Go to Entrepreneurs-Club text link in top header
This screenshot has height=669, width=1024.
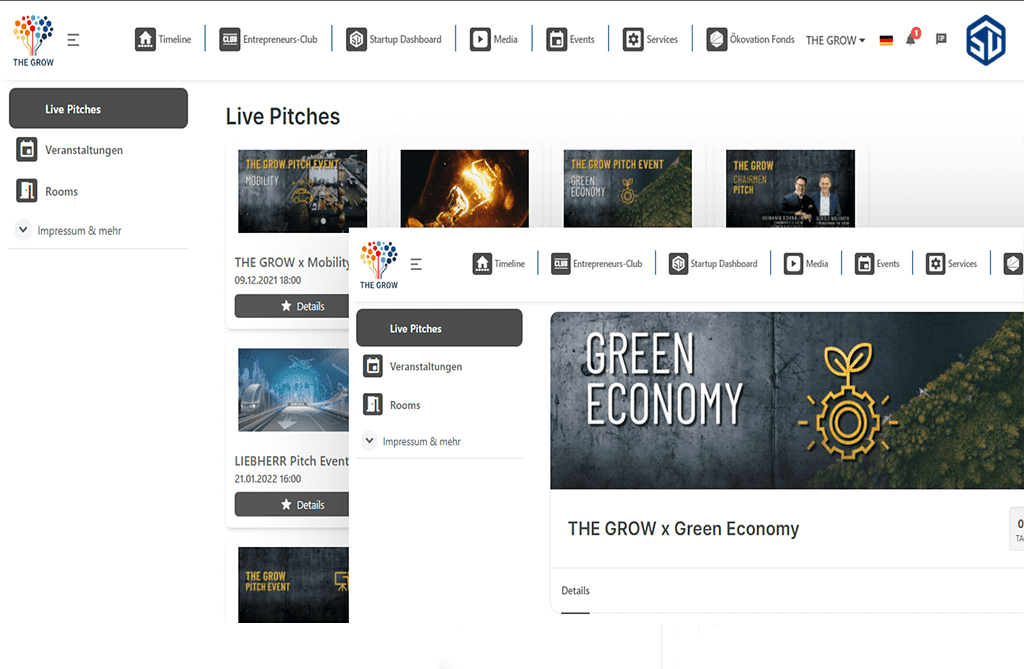point(280,39)
